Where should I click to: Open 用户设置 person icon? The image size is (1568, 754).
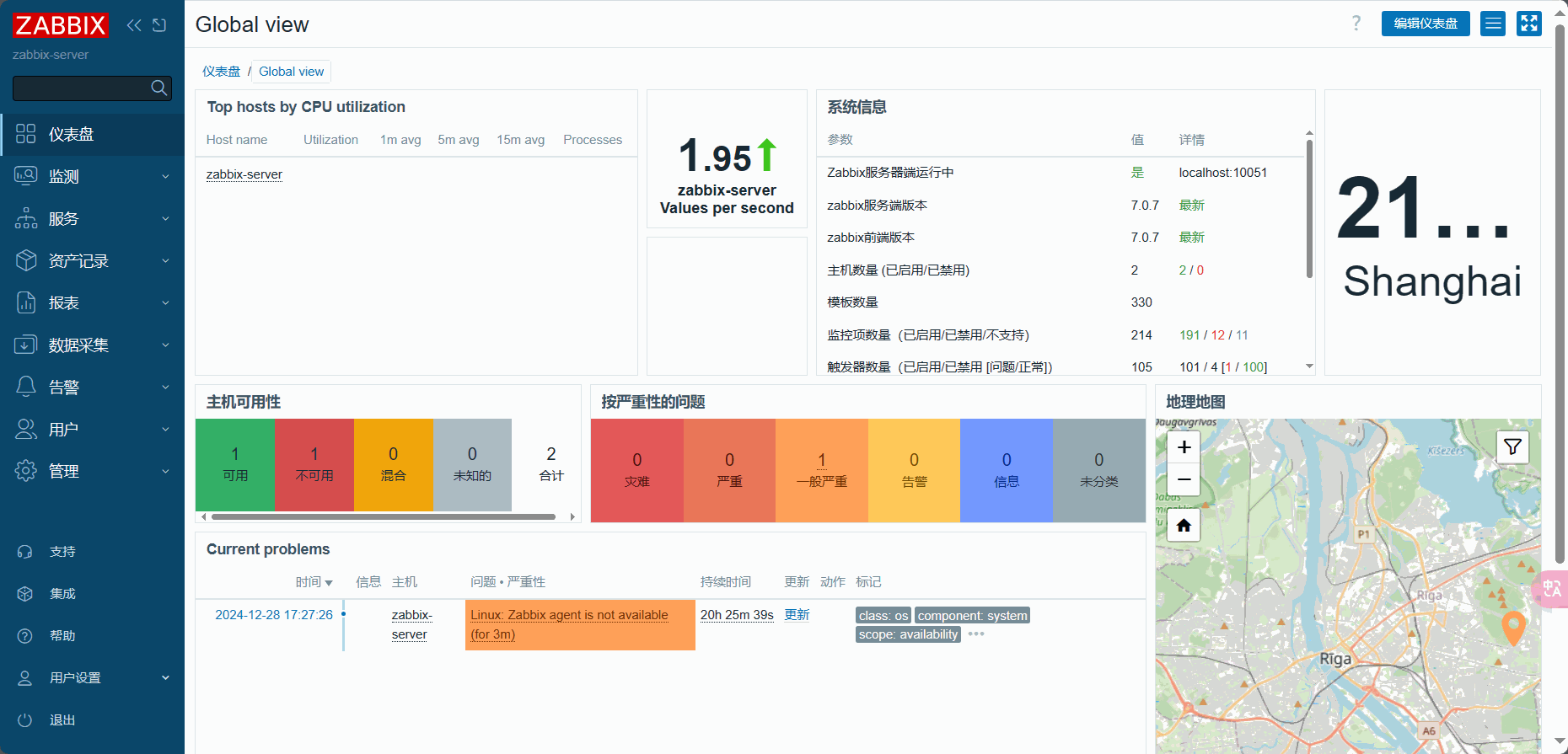25,678
